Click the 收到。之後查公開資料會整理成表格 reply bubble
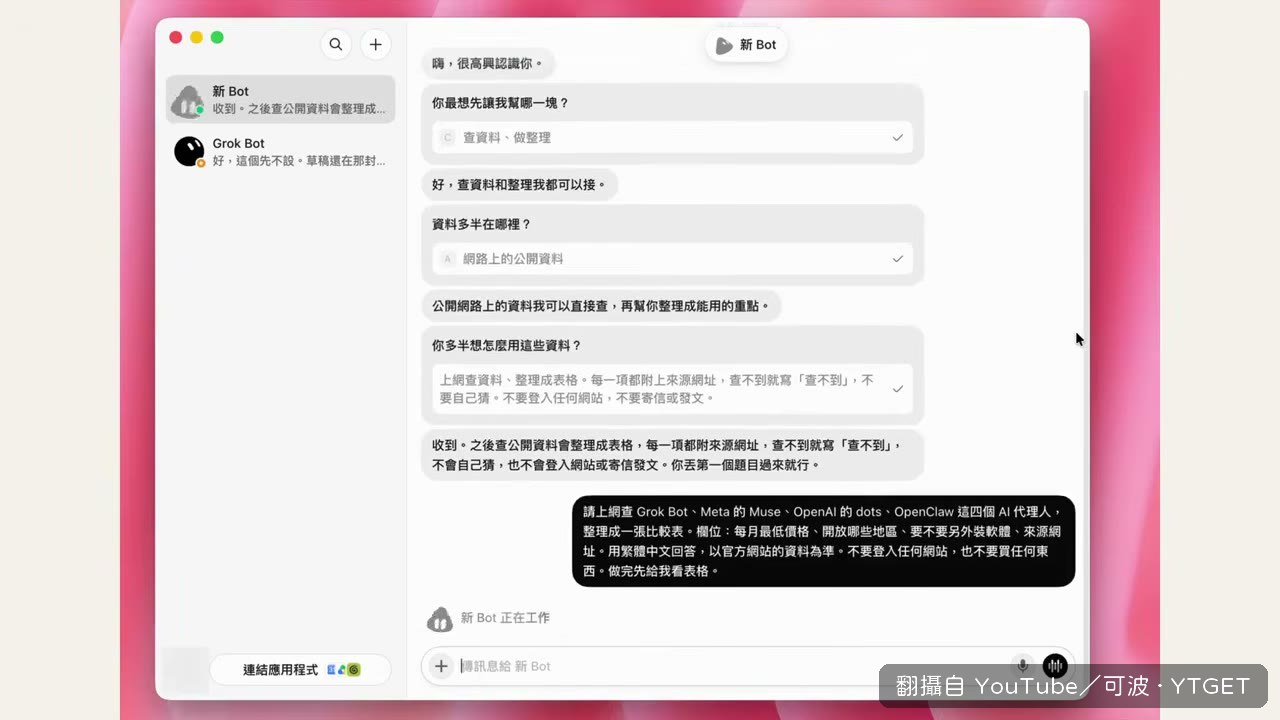Viewport: 1280px width, 720px height. tap(672, 455)
